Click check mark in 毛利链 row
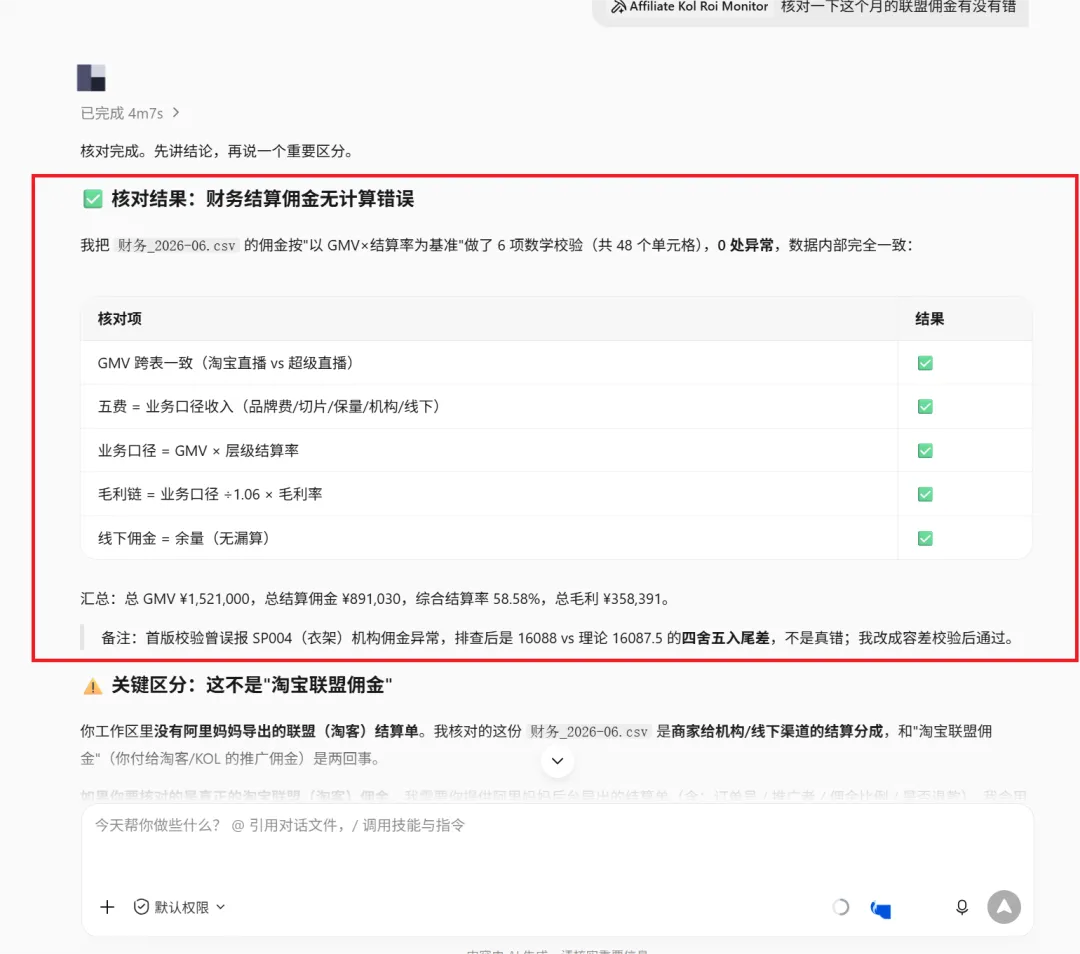 pyautogui.click(x=925, y=495)
